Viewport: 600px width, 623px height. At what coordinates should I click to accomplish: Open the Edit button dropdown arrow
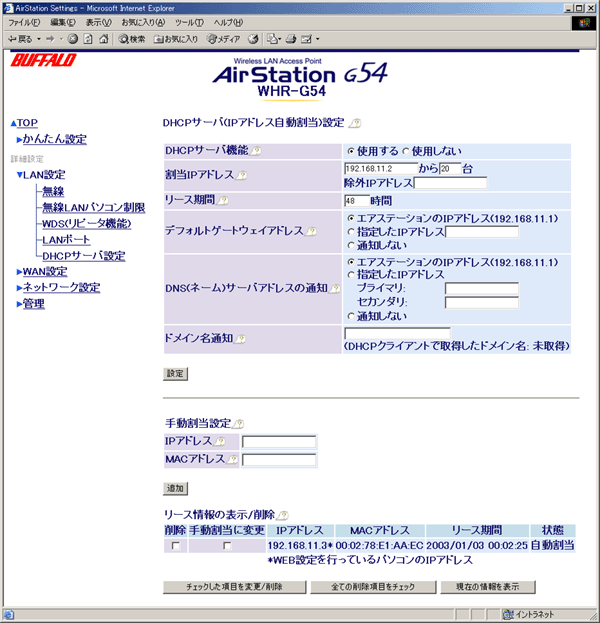click(x=317, y=39)
